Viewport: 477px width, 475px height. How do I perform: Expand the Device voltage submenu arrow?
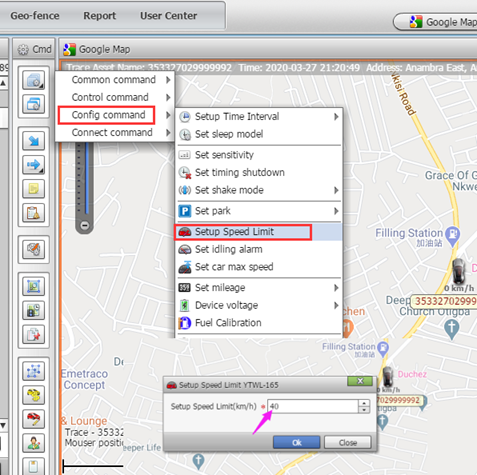point(336,305)
